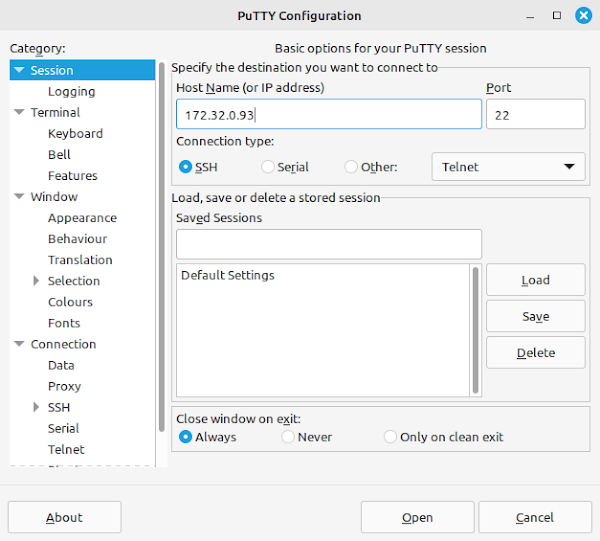Open the Session category
600x541 pixels.
click(52, 70)
